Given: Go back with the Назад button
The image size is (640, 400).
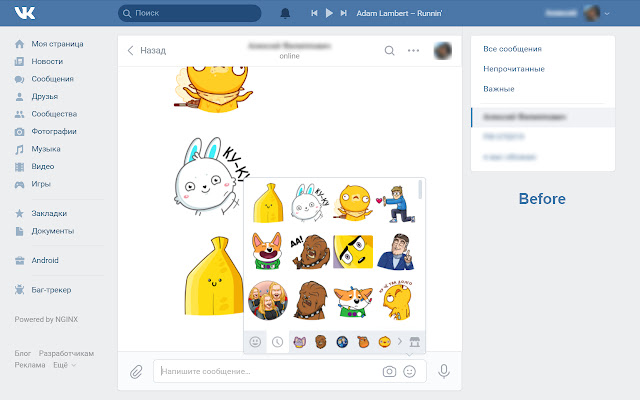Looking at the screenshot, I should [147, 50].
